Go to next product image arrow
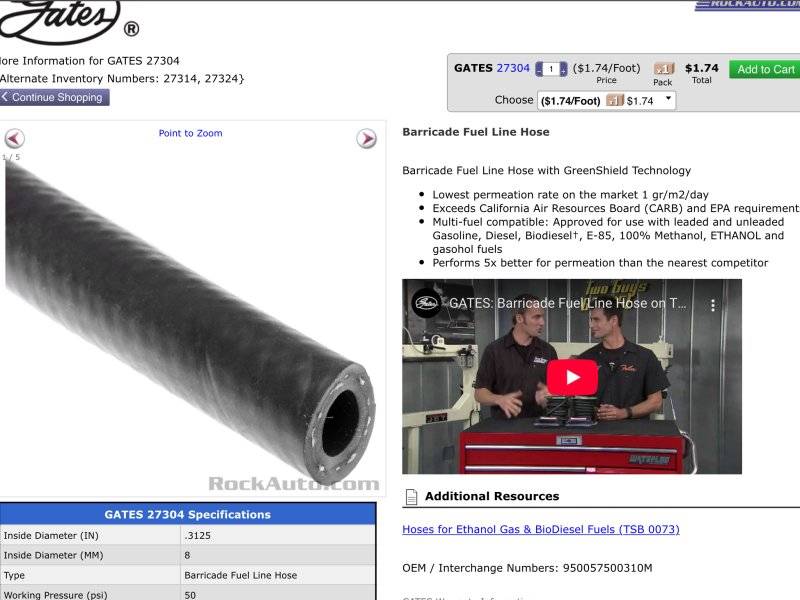800x600 pixels. pyautogui.click(x=367, y=139)
